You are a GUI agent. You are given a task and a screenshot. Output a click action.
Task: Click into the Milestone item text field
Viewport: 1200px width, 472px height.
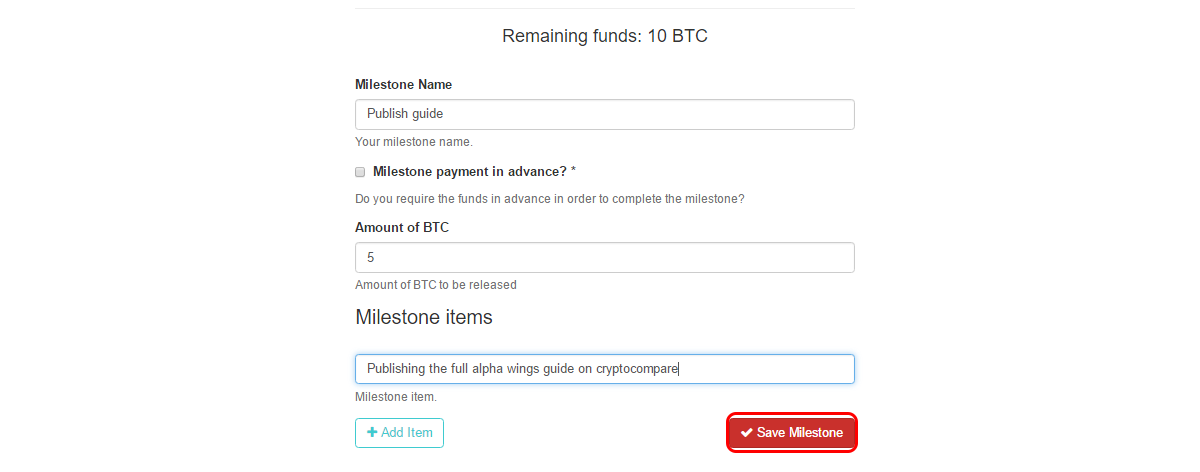(x=605, y=369)
